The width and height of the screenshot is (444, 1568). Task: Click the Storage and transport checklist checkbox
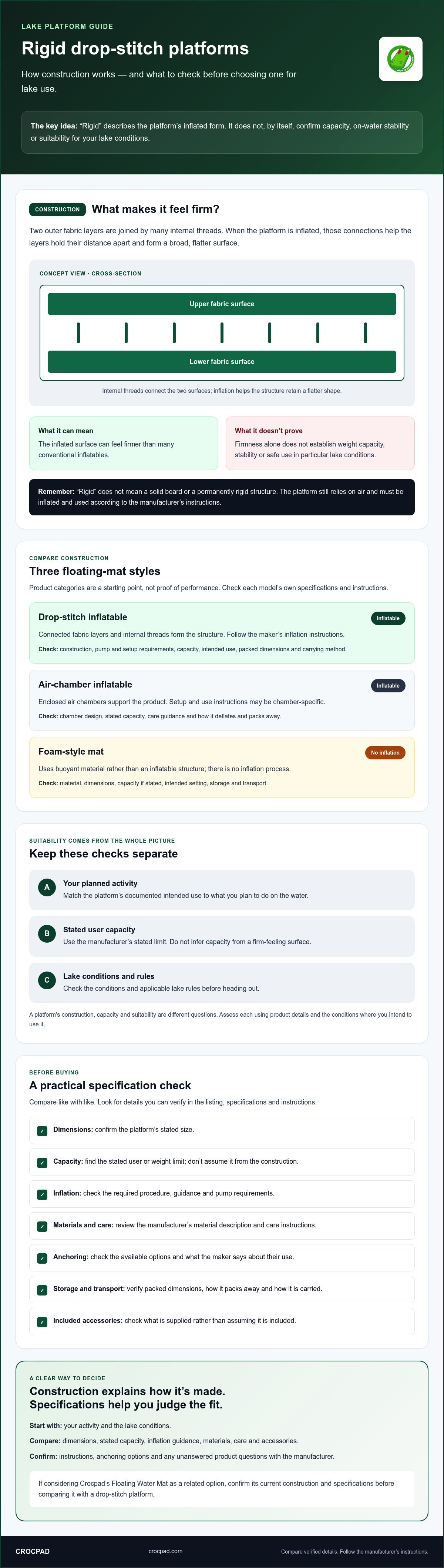(x=42, y=1290)
